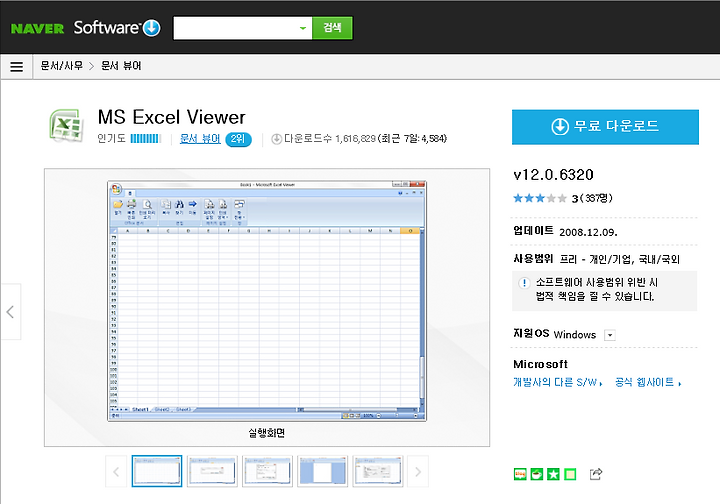Click the share arrow icon
Screen dimensions: 720x504
pos(596,474)
